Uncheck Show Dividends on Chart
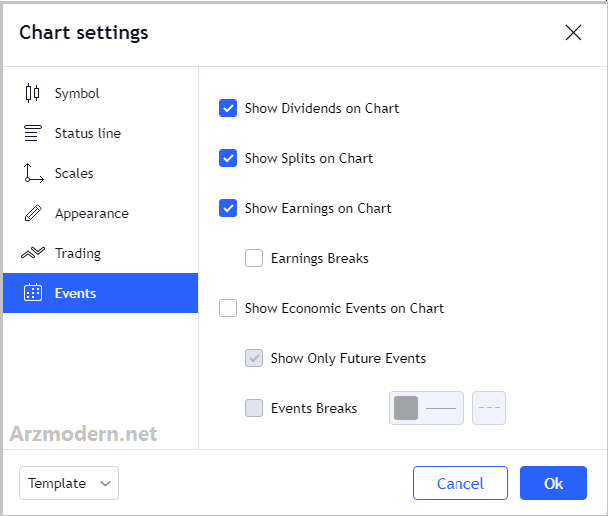Viewport: 608px width, 516px height. tap(228, 108)
